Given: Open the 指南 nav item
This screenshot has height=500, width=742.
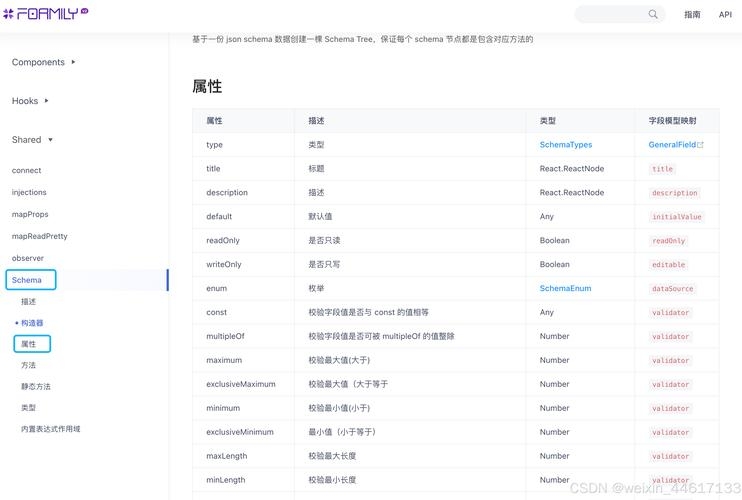Looking at the screenshot, I should pos(692,15).
